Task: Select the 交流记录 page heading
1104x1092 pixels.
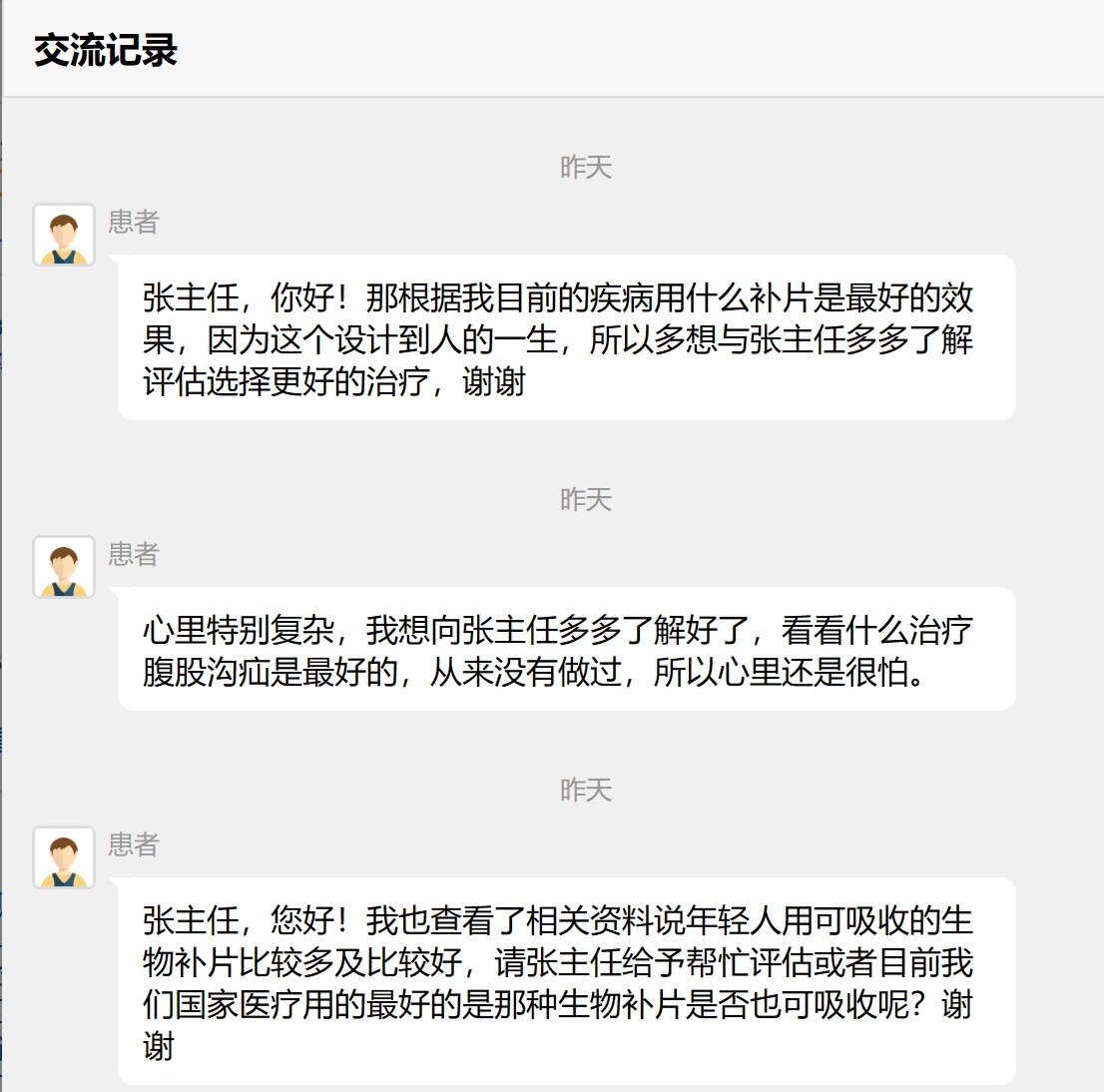Action: (x=106, y=50)
